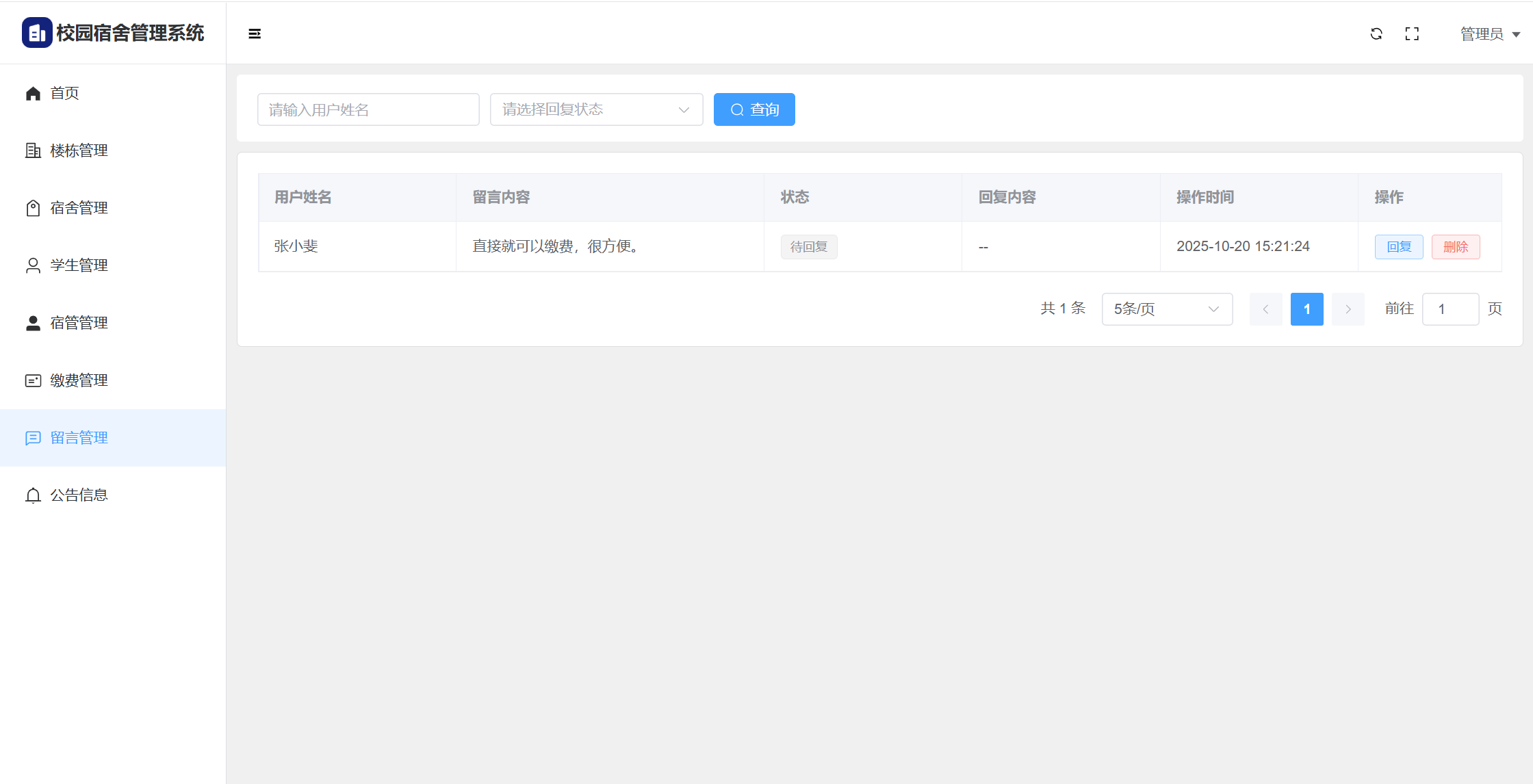The height and width of the screenshot is (784, 1533).
Task: Go to 学生管理 in sidebar
Action: 79,265
